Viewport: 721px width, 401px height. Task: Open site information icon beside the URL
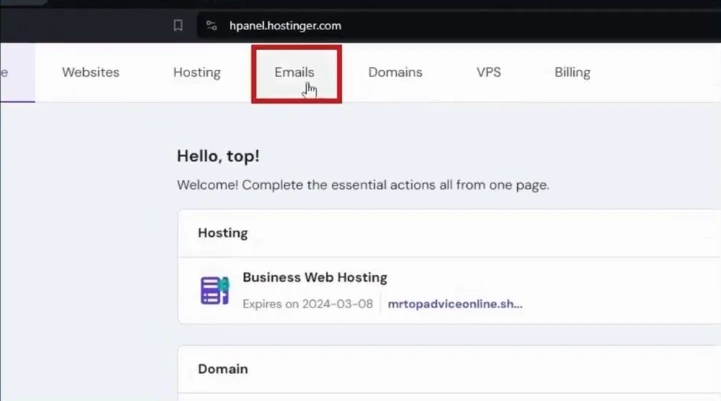point(210,26)
